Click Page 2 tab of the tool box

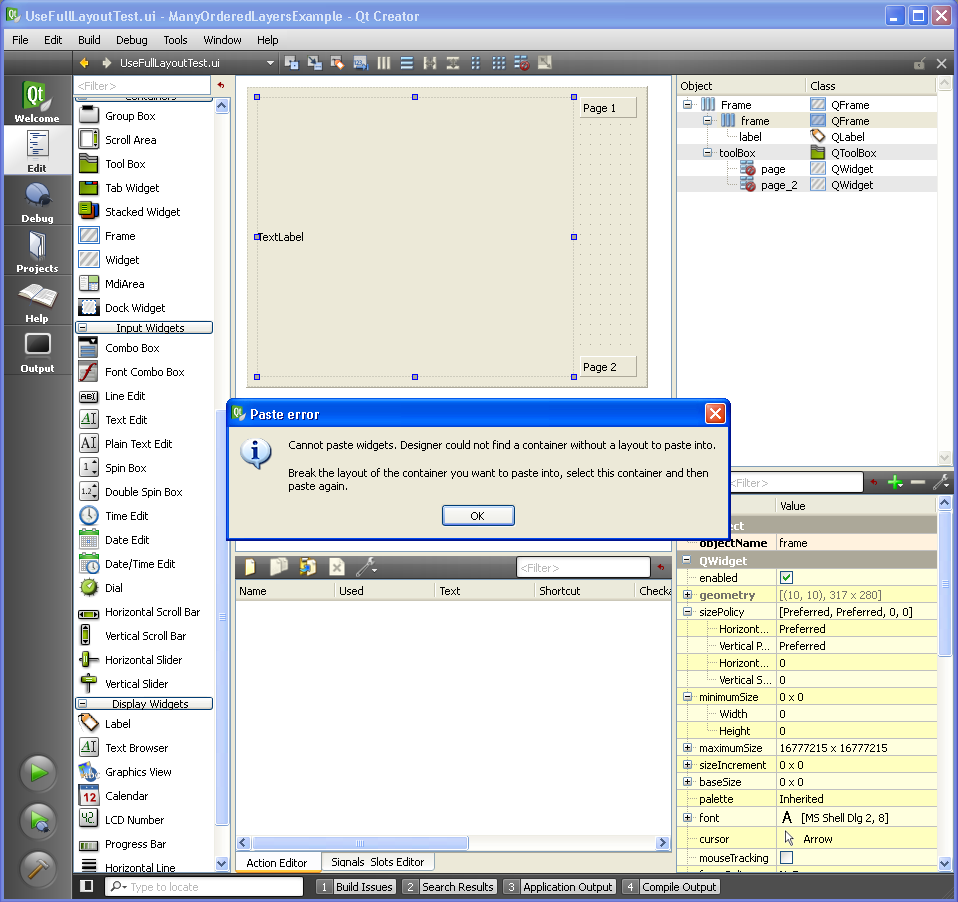pyautogui.click(x=608, y=367)
